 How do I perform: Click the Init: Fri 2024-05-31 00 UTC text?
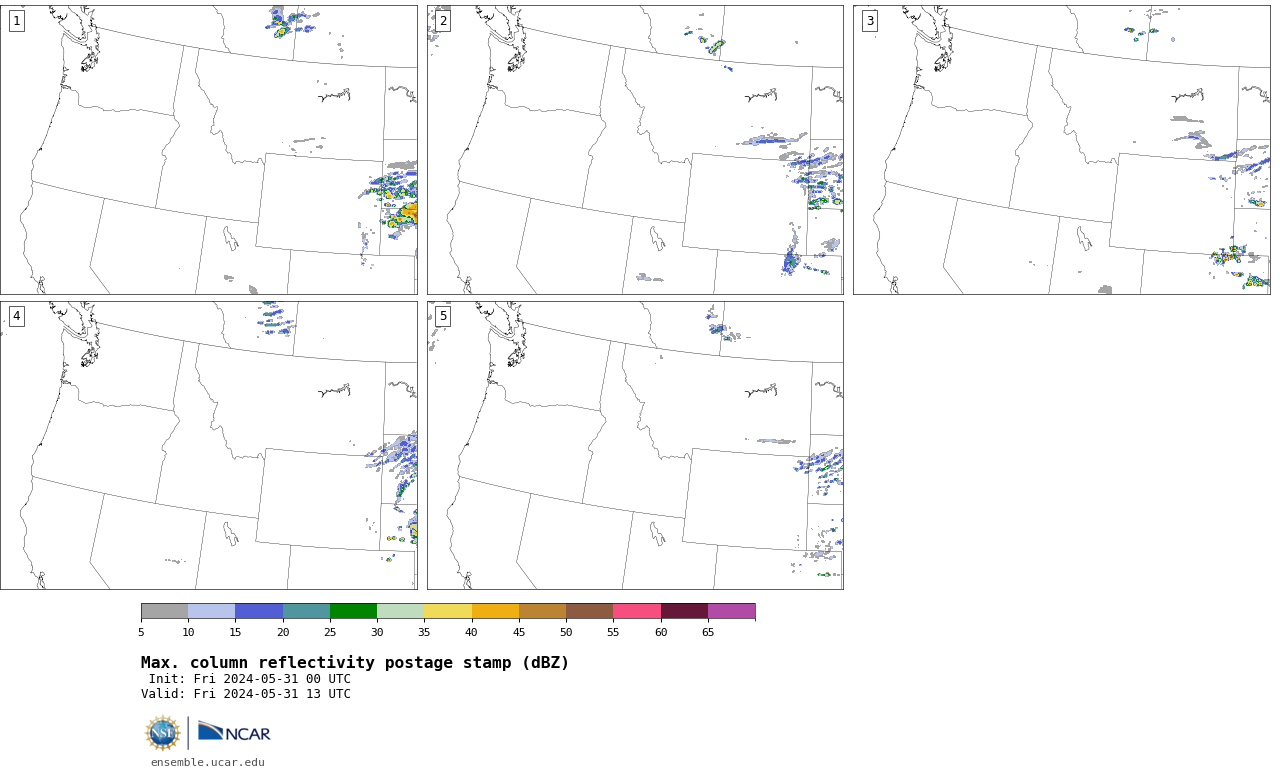pos(250,679)
